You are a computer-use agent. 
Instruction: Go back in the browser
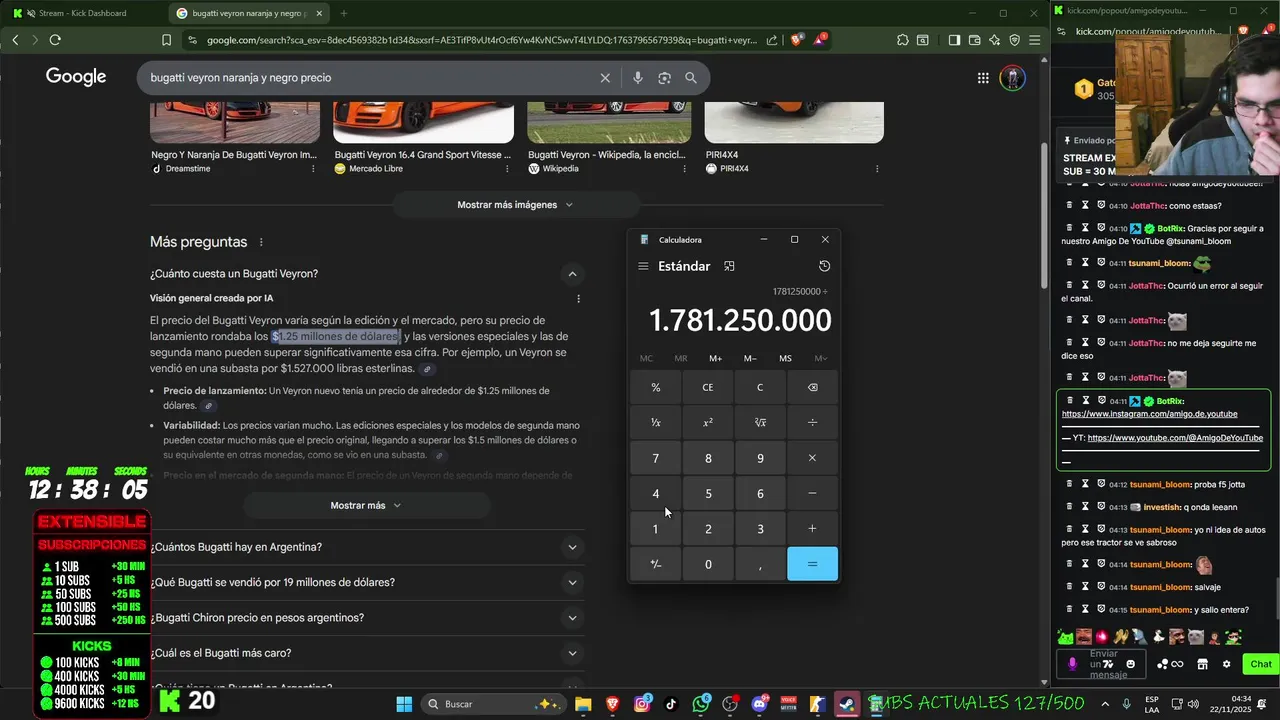point(15,40)
